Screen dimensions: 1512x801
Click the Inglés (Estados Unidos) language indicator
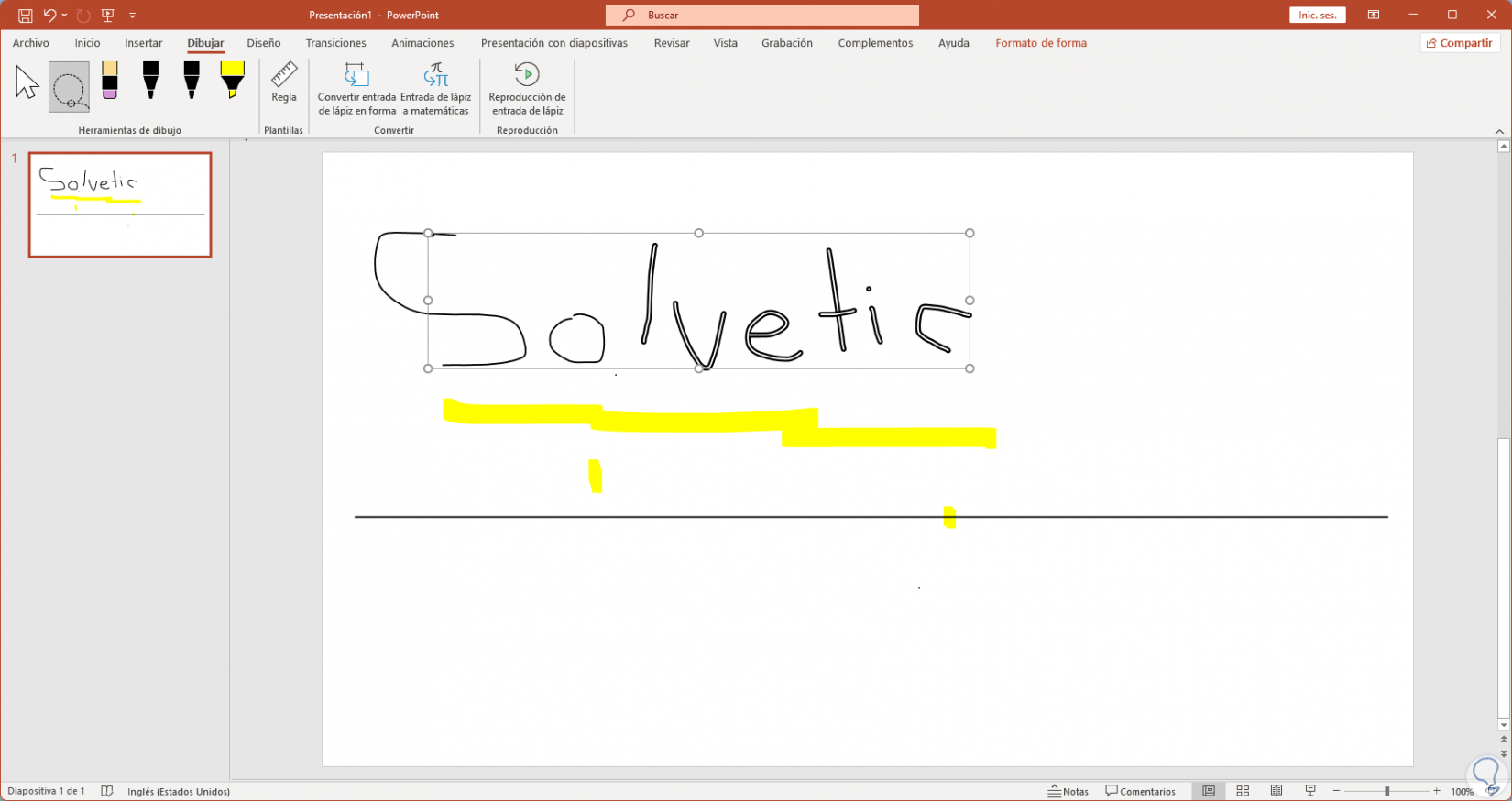tap(179, 792)
